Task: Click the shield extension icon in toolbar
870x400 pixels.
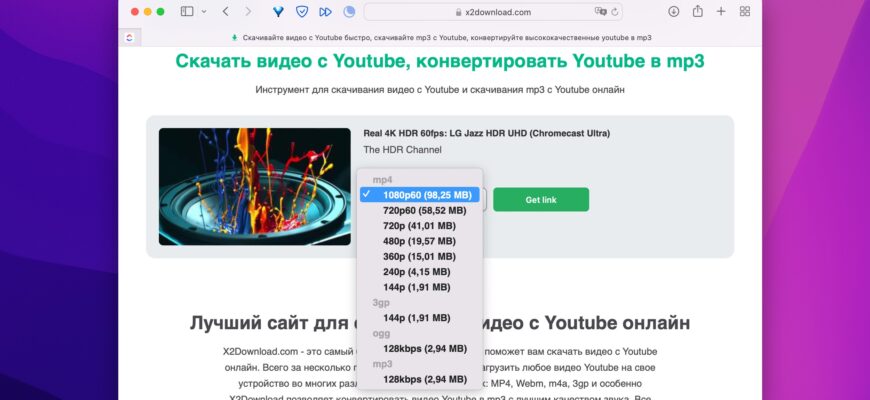Action: [x=302, y=12]
